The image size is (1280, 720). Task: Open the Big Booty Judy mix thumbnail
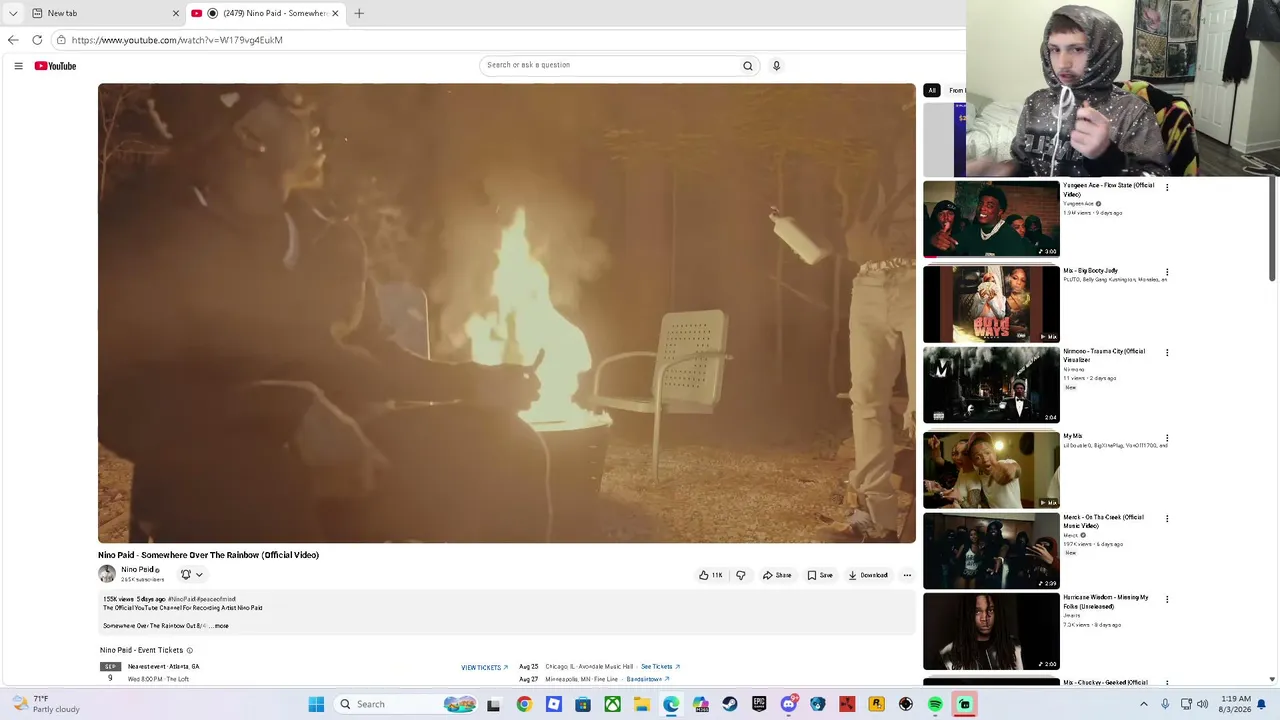(x=991, y=304)
